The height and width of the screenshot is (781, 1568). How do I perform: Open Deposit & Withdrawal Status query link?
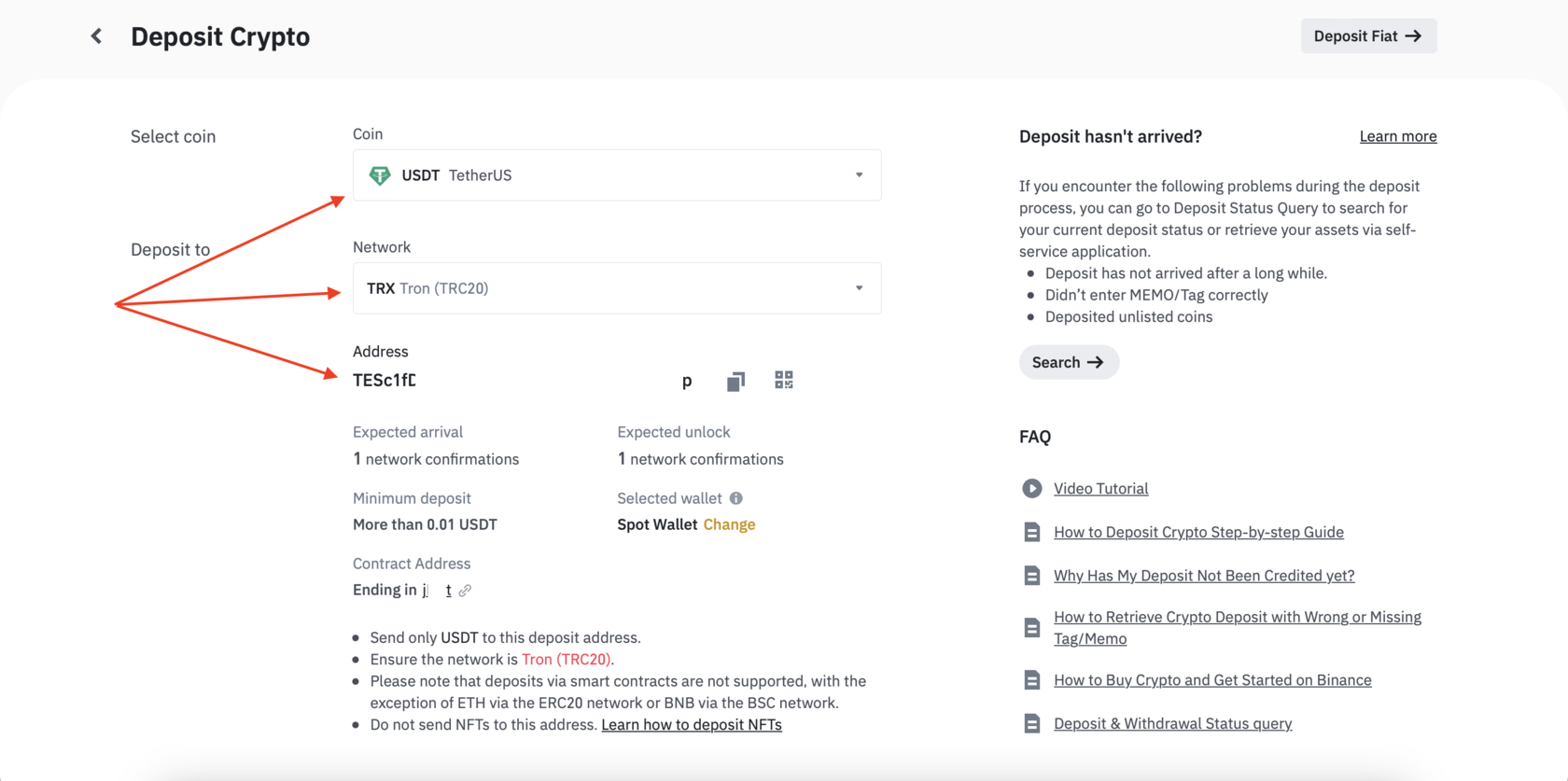[x=1172, y=723]
